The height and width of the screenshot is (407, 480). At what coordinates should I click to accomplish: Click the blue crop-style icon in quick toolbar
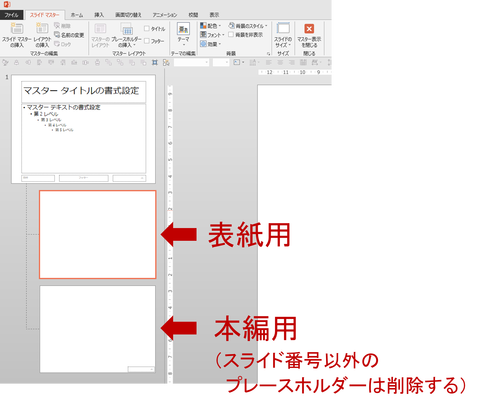pos(155,62)
